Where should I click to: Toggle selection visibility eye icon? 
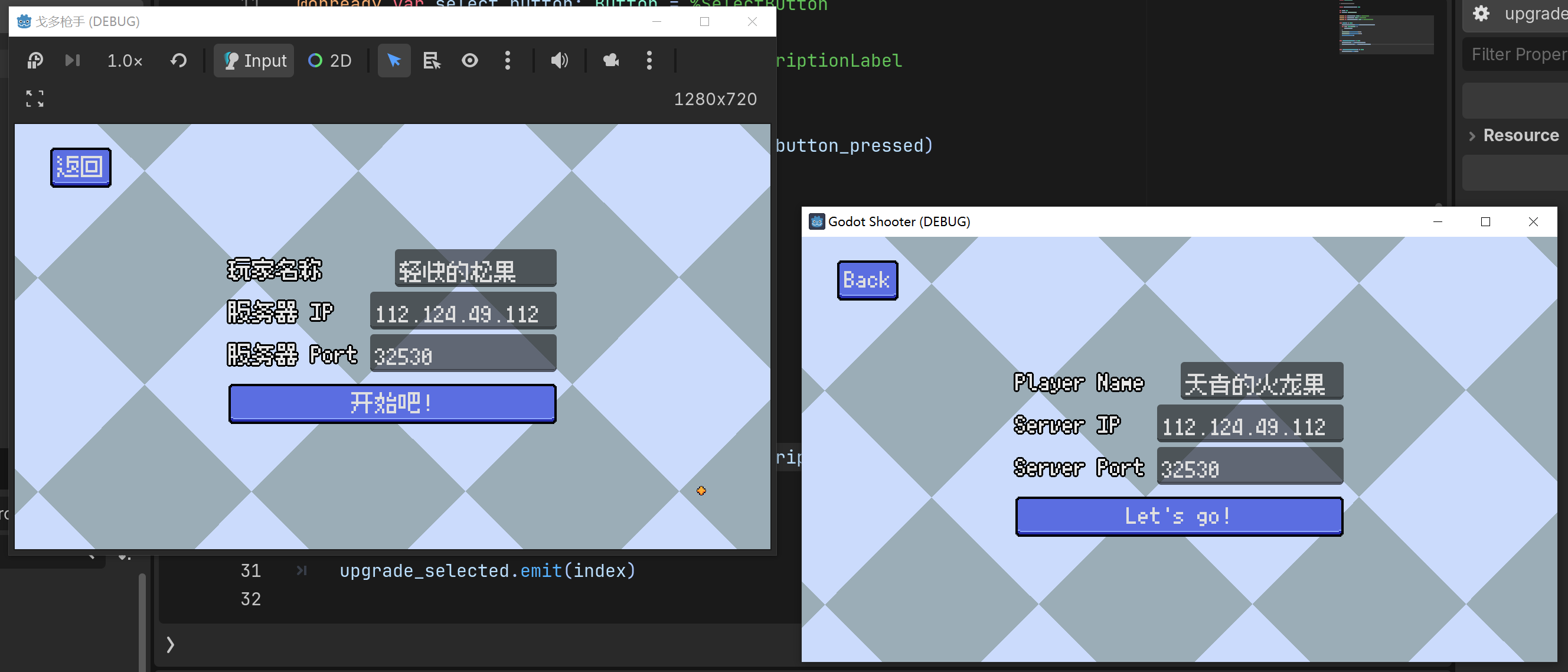coord(469,60)
